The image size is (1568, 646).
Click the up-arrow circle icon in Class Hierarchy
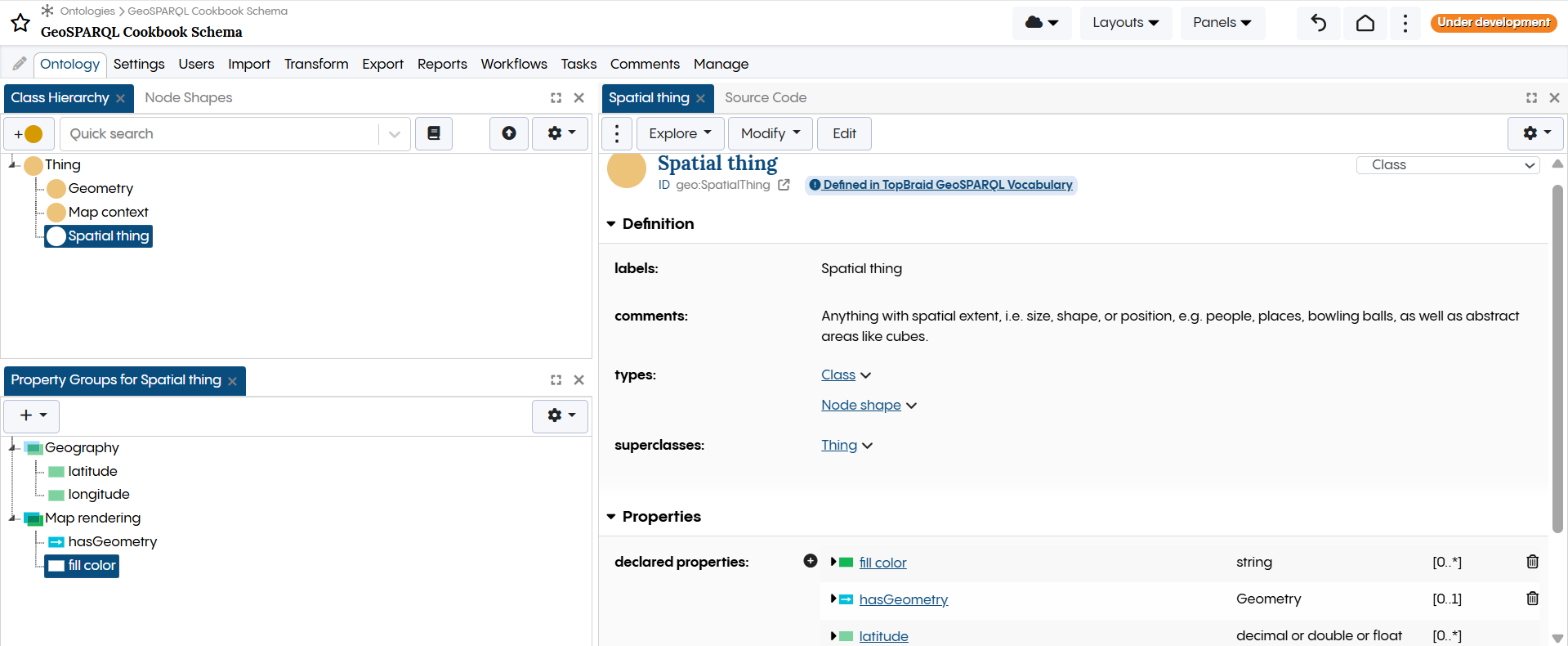[x=508, y=133]
